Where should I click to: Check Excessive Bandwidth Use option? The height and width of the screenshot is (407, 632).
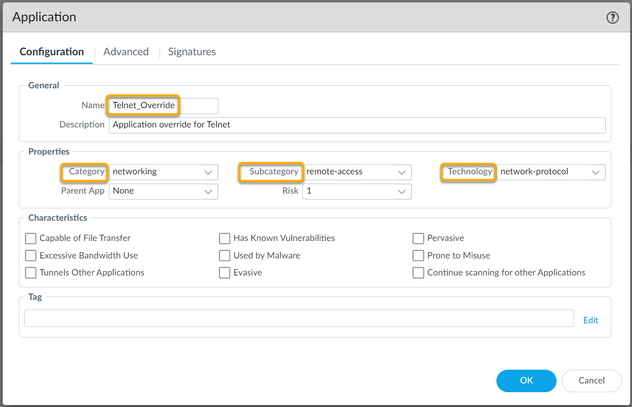[x=31, y=255]
